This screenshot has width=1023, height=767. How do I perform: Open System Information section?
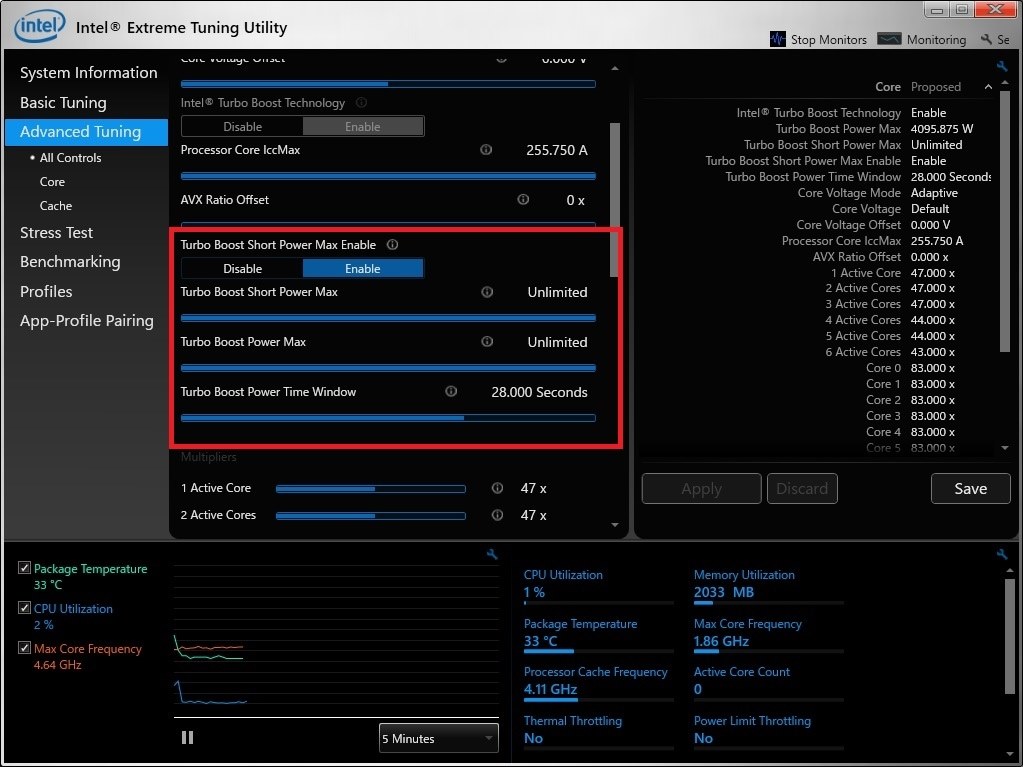[x=88, y=72]
